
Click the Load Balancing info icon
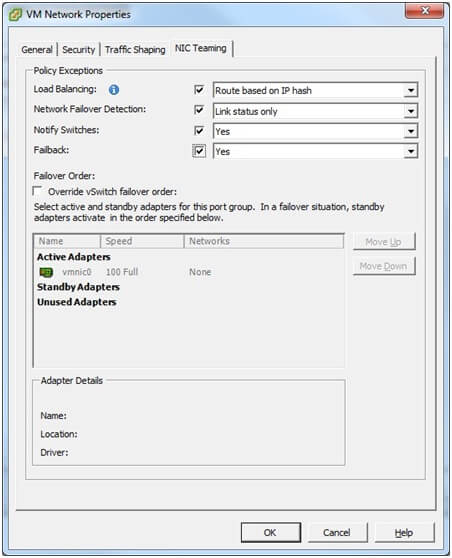coord(114,90)
